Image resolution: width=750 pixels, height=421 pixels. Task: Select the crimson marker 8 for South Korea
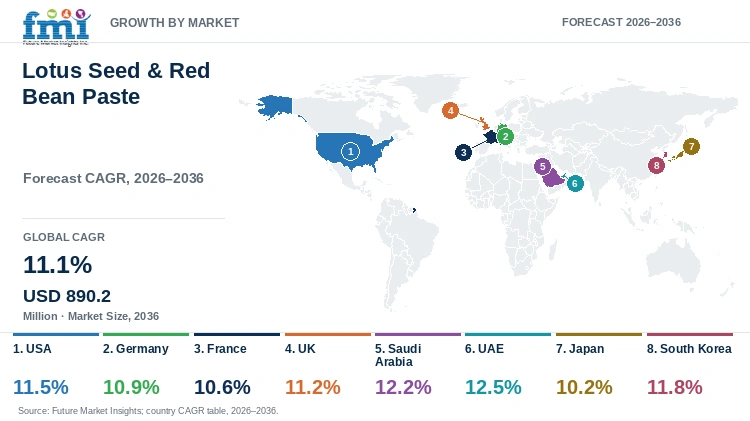656,166
